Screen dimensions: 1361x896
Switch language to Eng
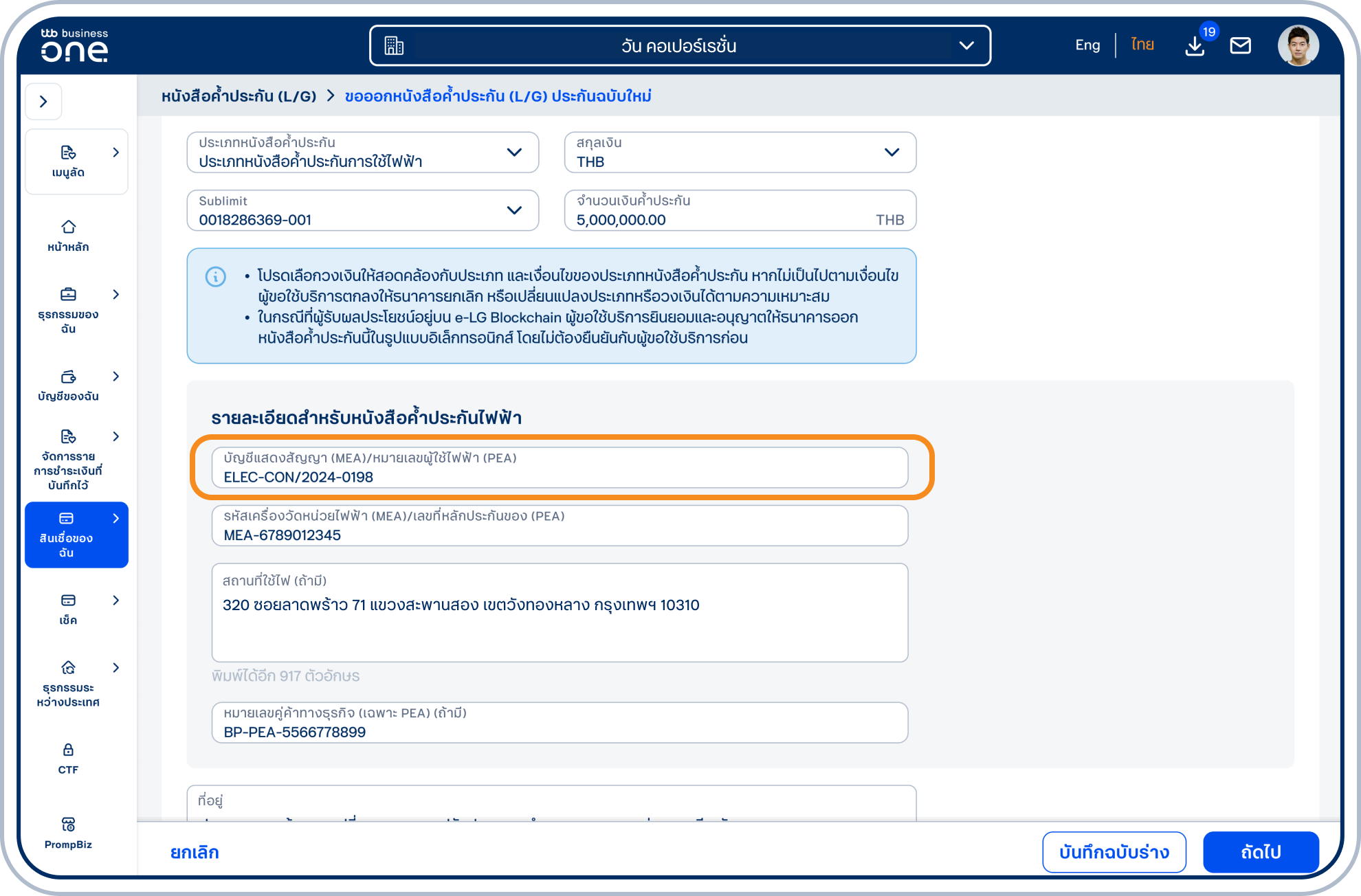(x=1087, y=45)
